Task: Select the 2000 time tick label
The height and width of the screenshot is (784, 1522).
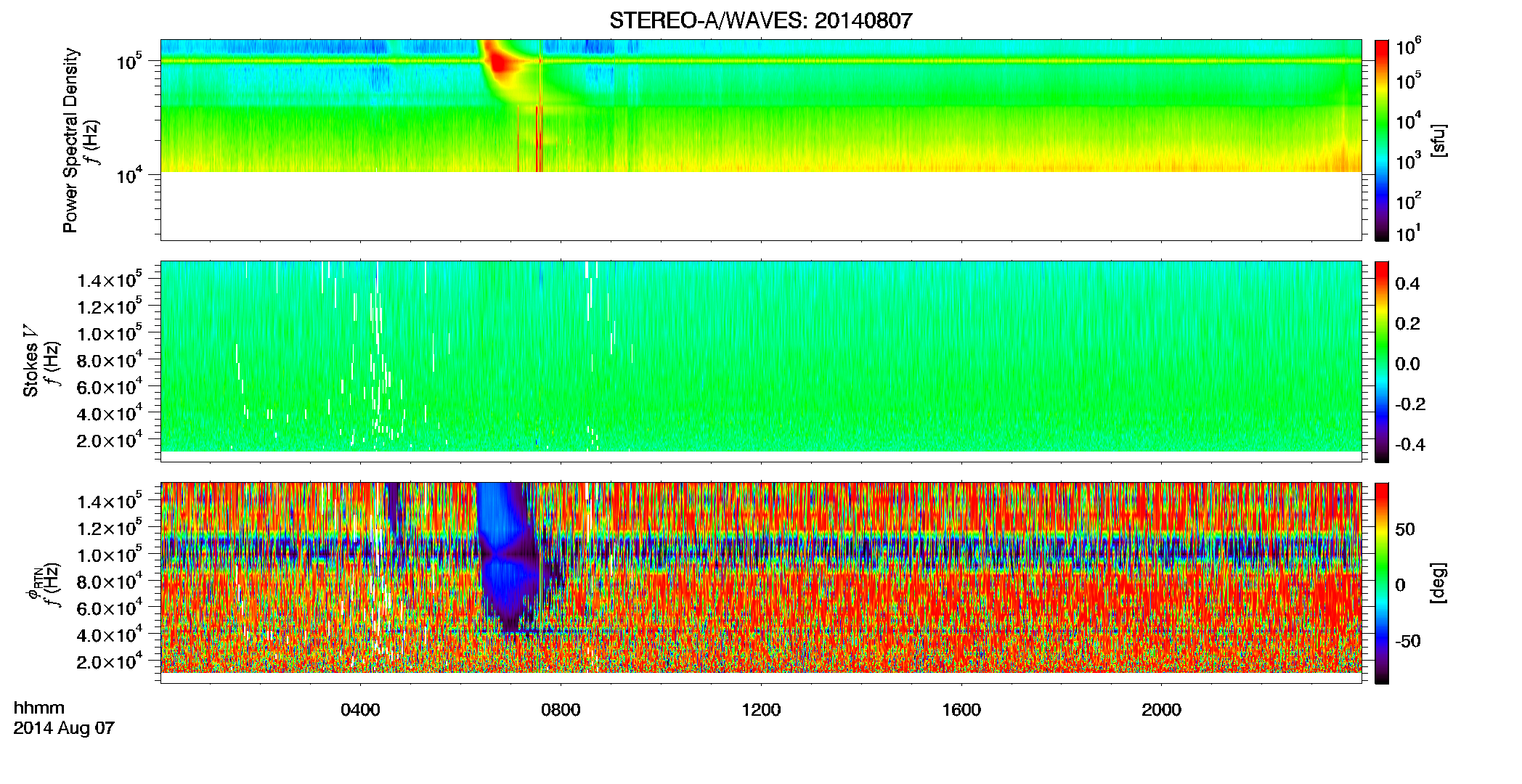Action: pyautogui.click(x=1161, y=710)
